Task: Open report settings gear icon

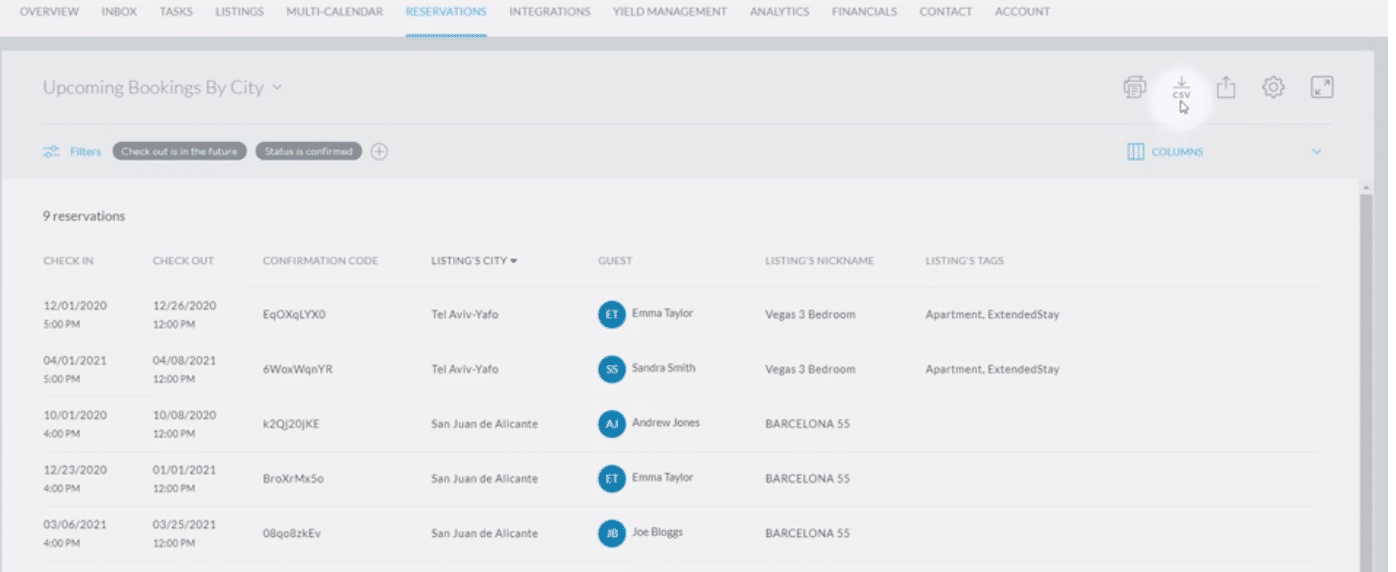Action: 1272,88
